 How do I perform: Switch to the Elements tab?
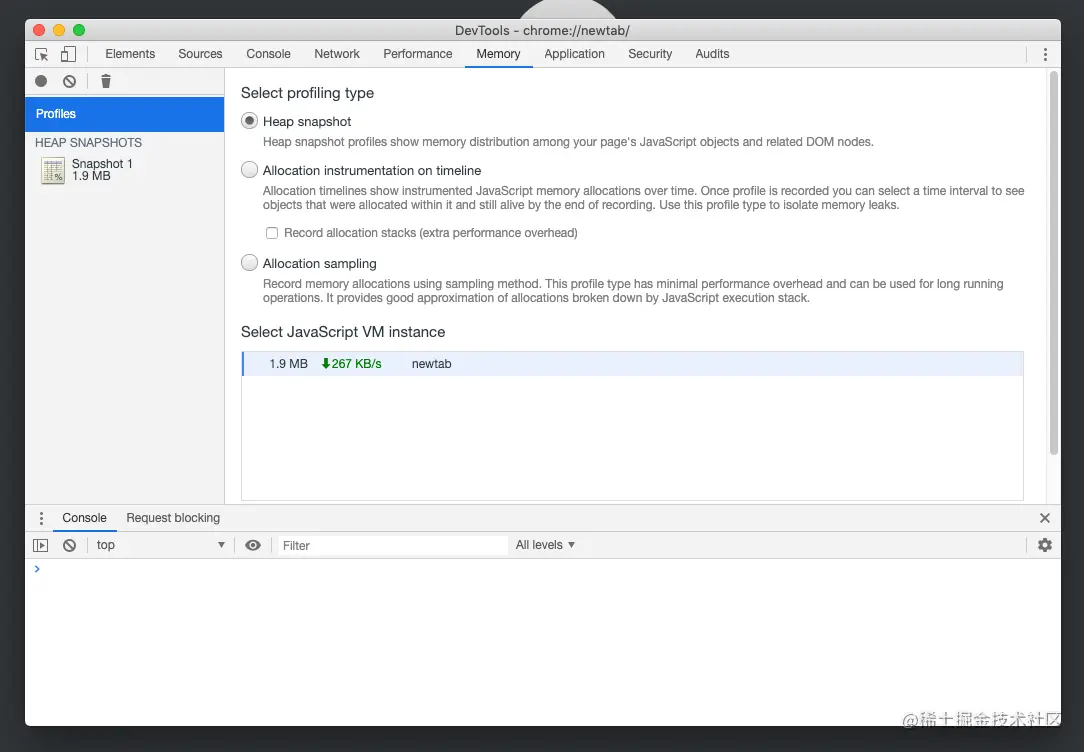click(130, 54)
